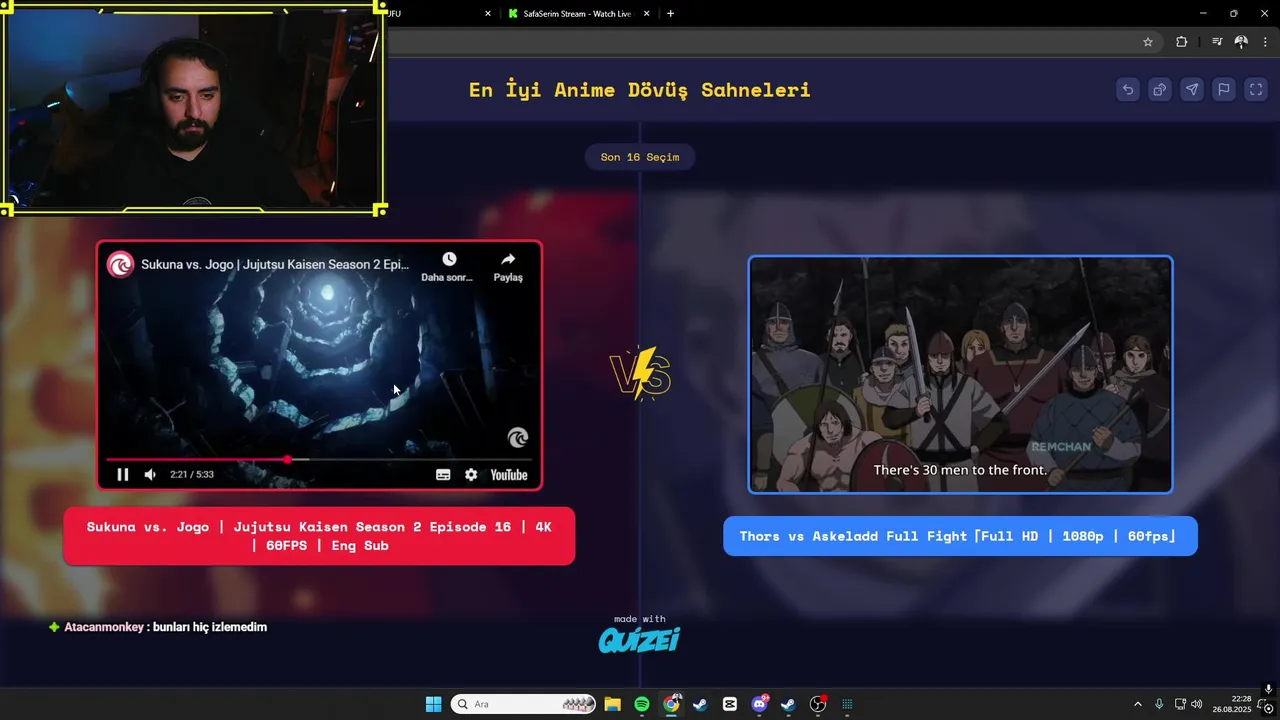Toggle fullscreen with the Quizei corner-brackets icon
Image resolution: width=1280 pixels, height=720 pixels.
[1256, 89]
